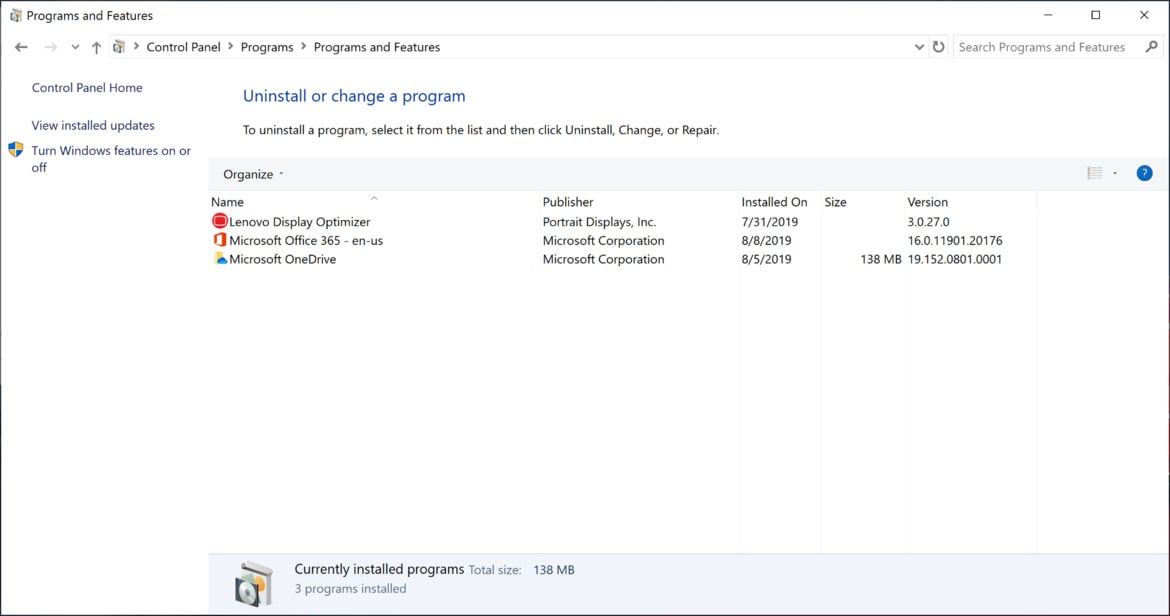
Task: Open Control Panel Home link
Action: pyautogui.click(x=87, y=87)
